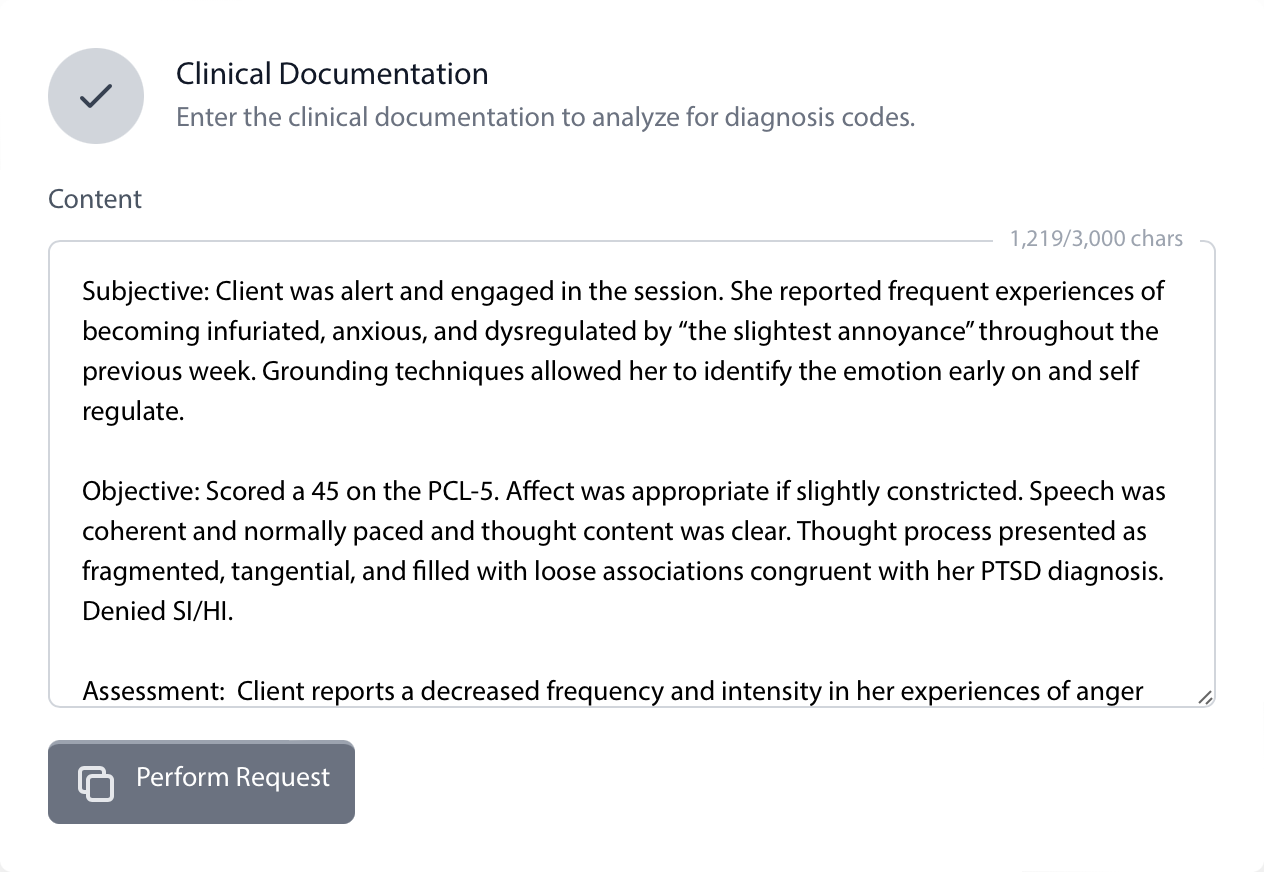Click the word 'Objective:' in the note
Screen dimensions: 1264x872
click(141, 491)
